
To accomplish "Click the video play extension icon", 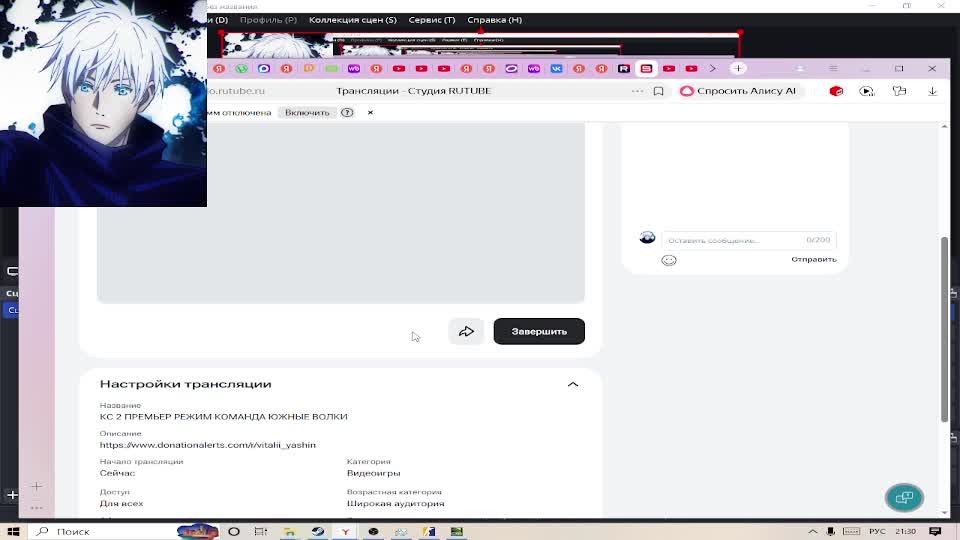I will pos(866,91).
